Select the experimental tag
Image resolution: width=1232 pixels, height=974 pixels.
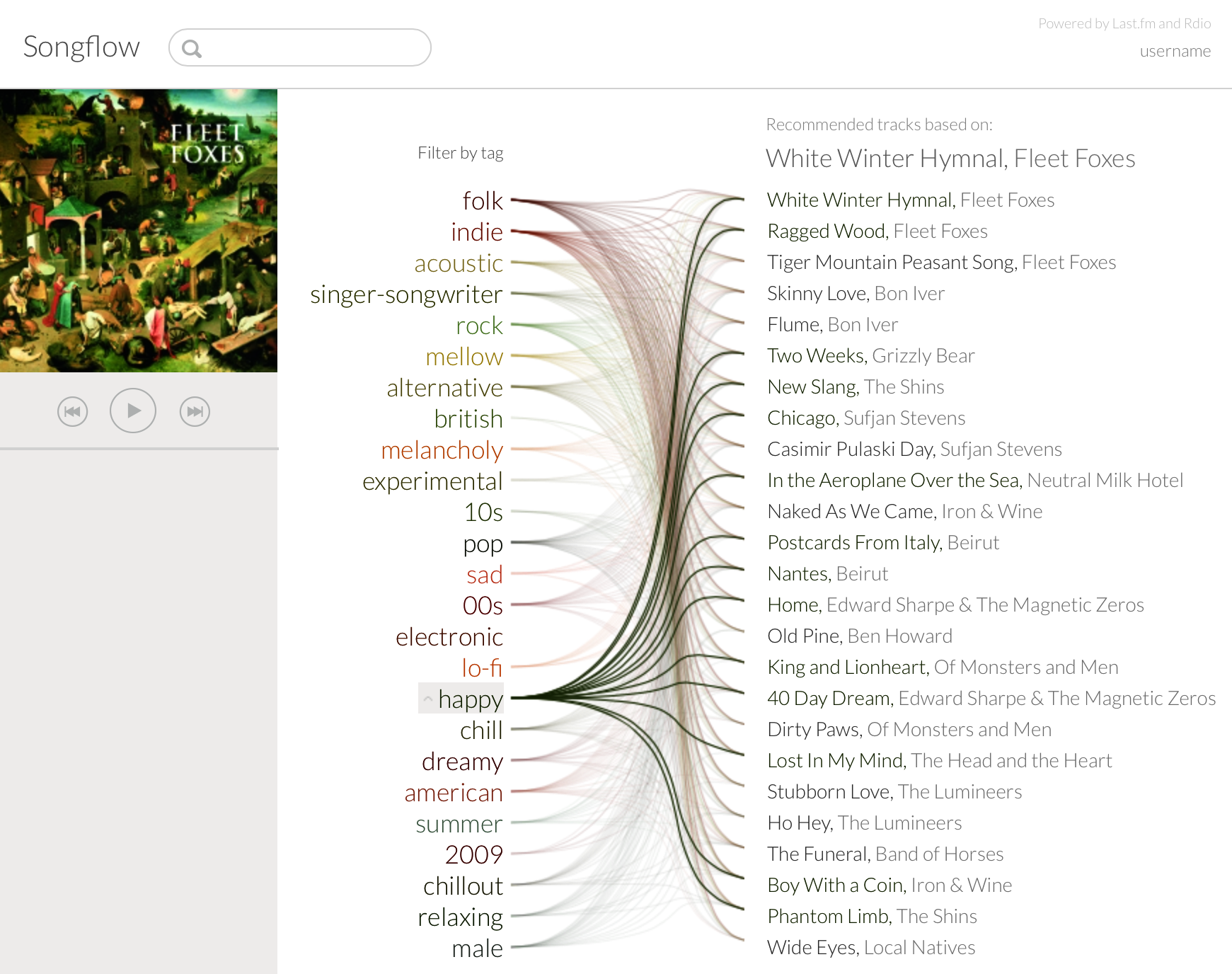(x=432, y=481)
